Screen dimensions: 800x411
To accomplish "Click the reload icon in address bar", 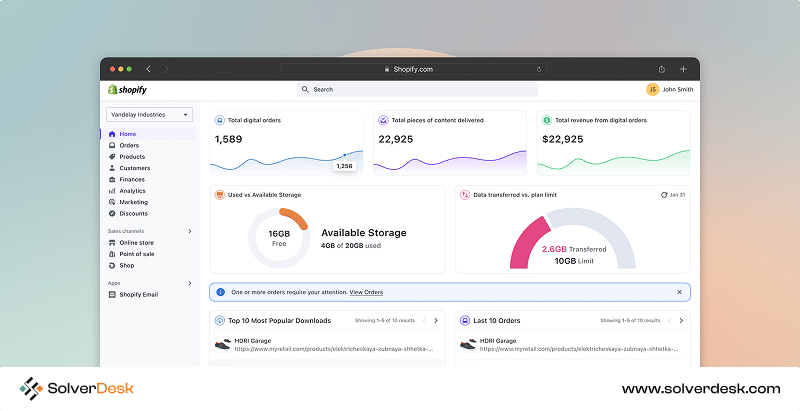I will 539,69.
